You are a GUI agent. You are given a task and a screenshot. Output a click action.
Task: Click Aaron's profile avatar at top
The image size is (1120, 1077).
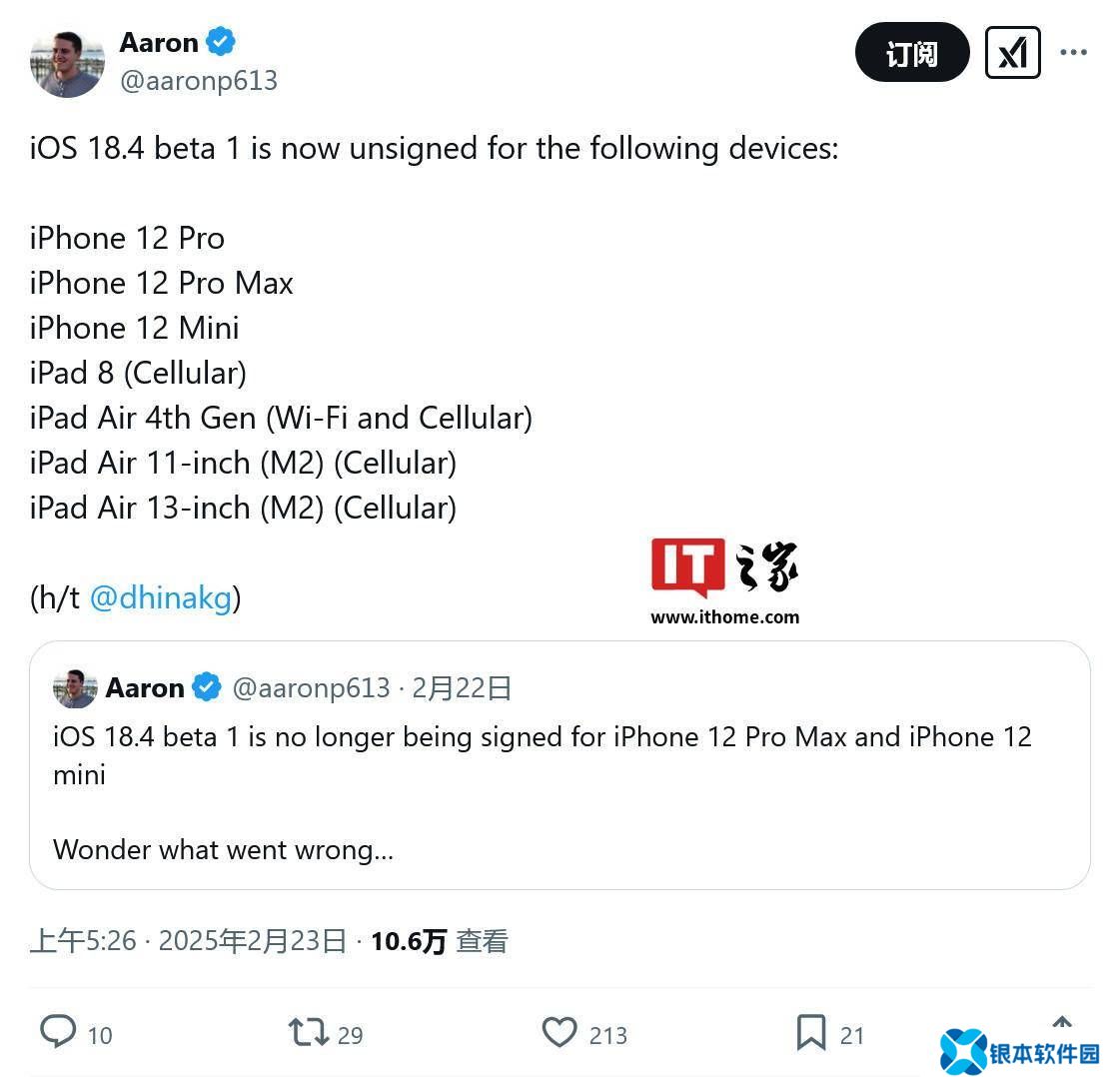click(x=67, y=62)
